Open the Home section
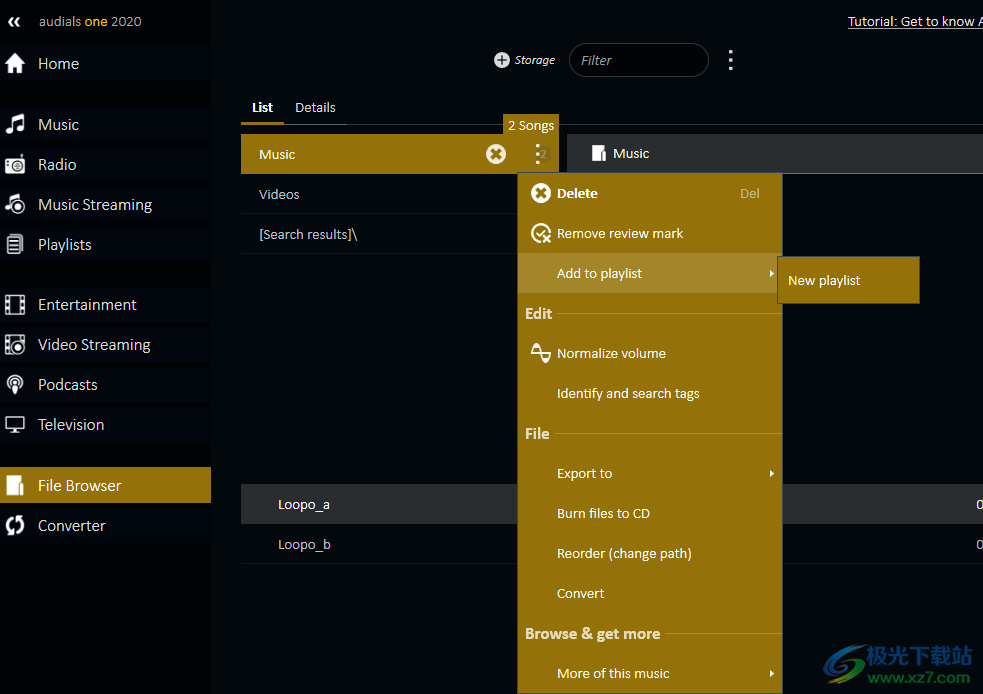983x694 pixels. coord(105,63)
